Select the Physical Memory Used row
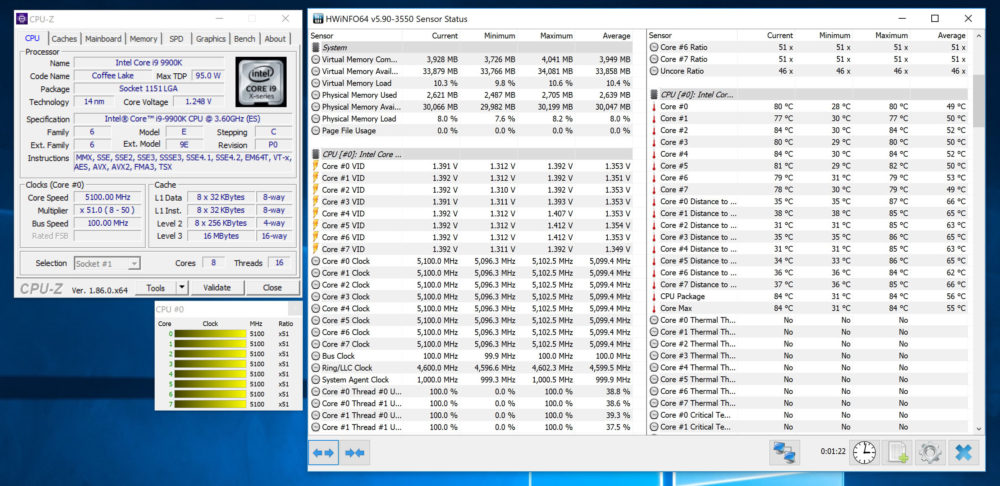This screenshot has width=1000, height=486. coord(471,95)
